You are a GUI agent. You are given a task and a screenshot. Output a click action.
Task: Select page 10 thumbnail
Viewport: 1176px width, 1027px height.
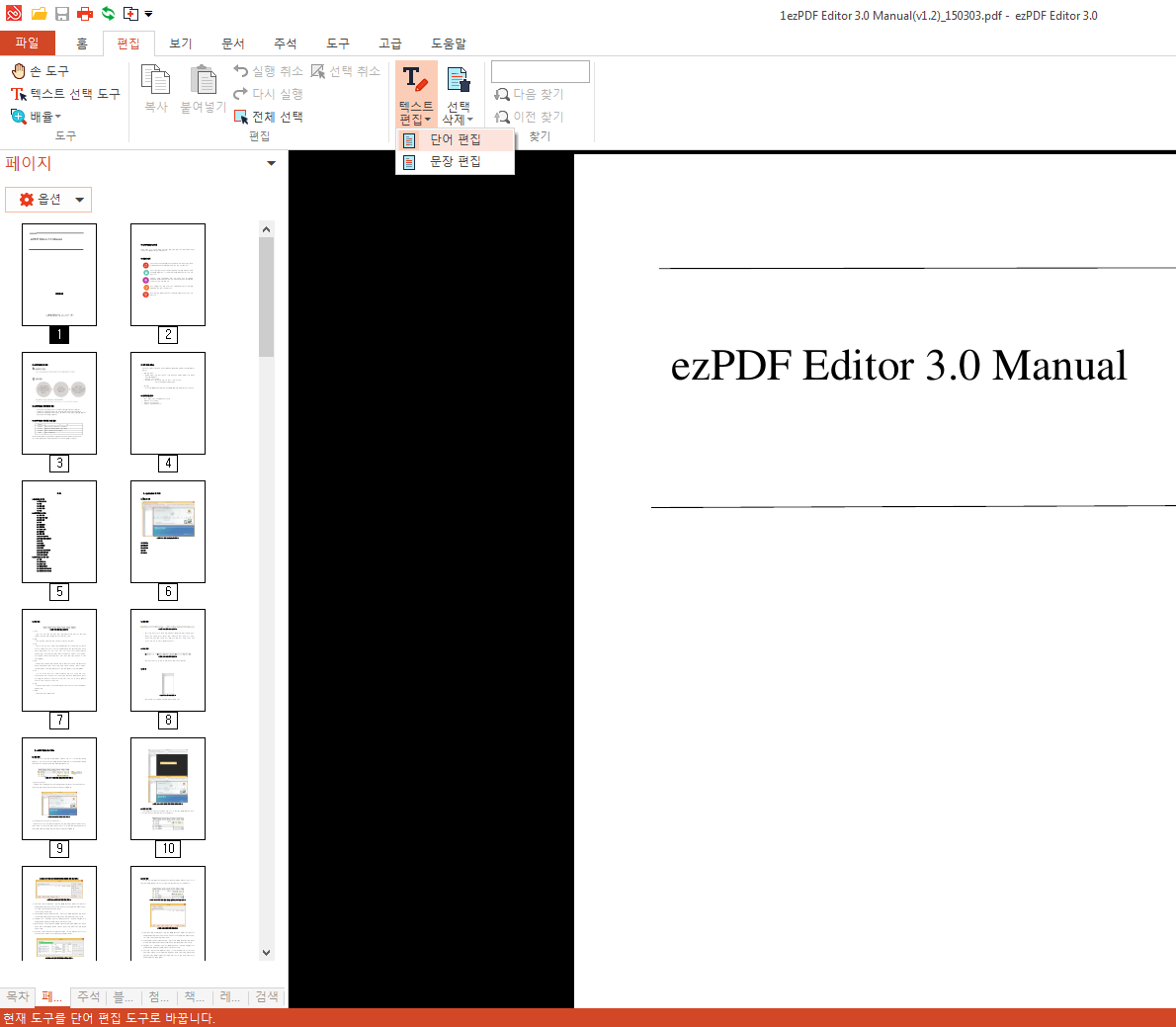pyautogui.click(x=168, y=789)
